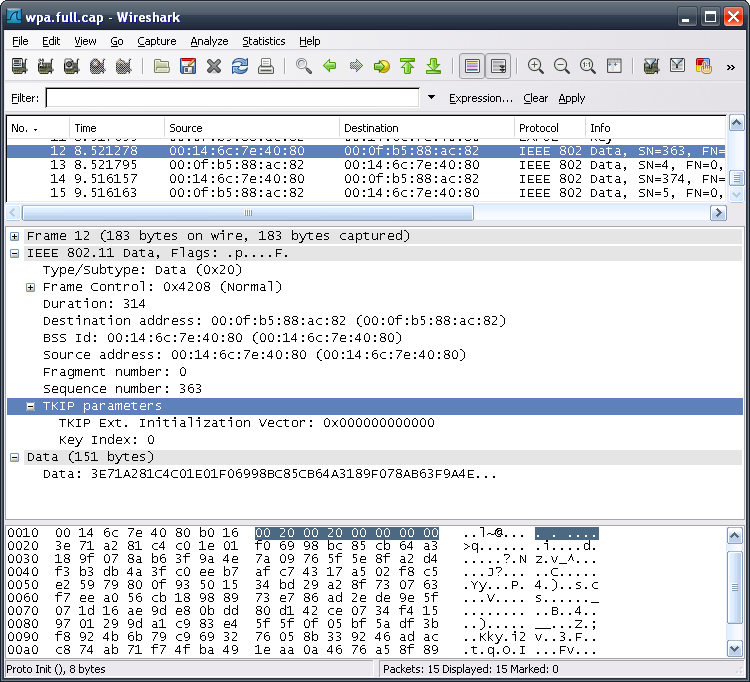Reset zoom to normal size icon
This screenshot has width=750, height=682.
[x=587, y=66]
